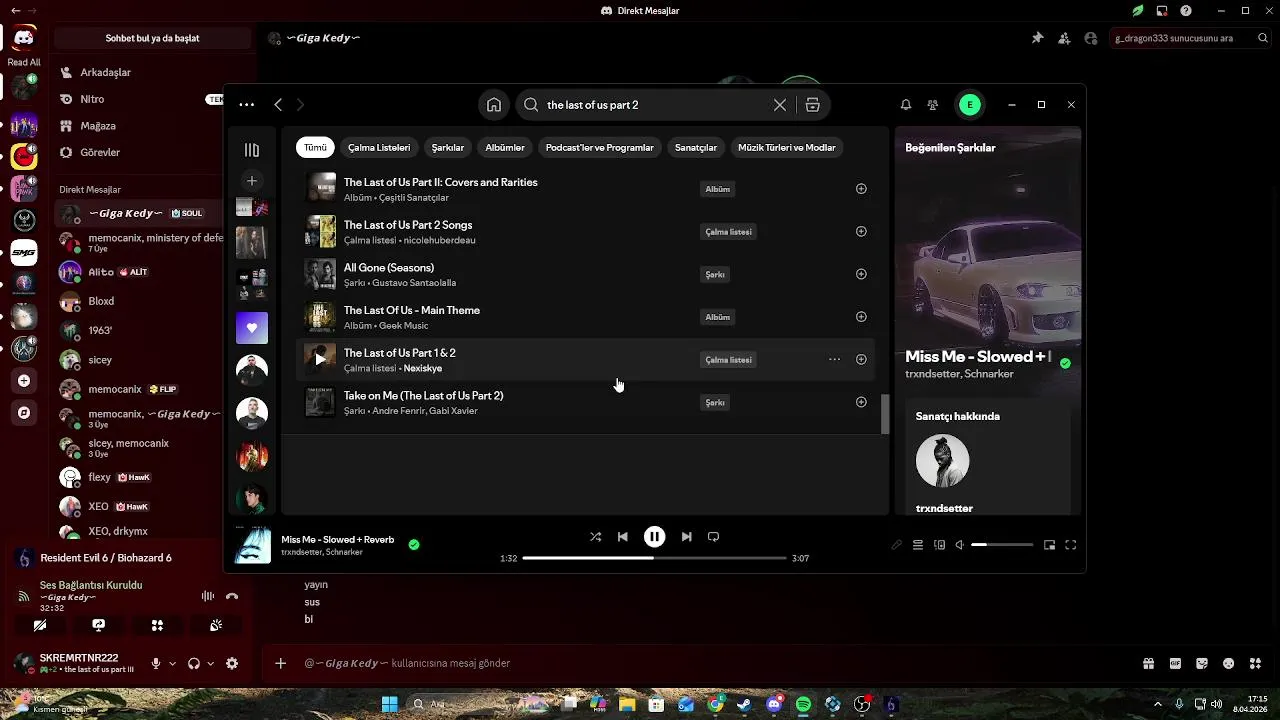Open Spotify miniplayer icon
This screenshot has width=1280, height=720.
click(x=1049, y=545)
